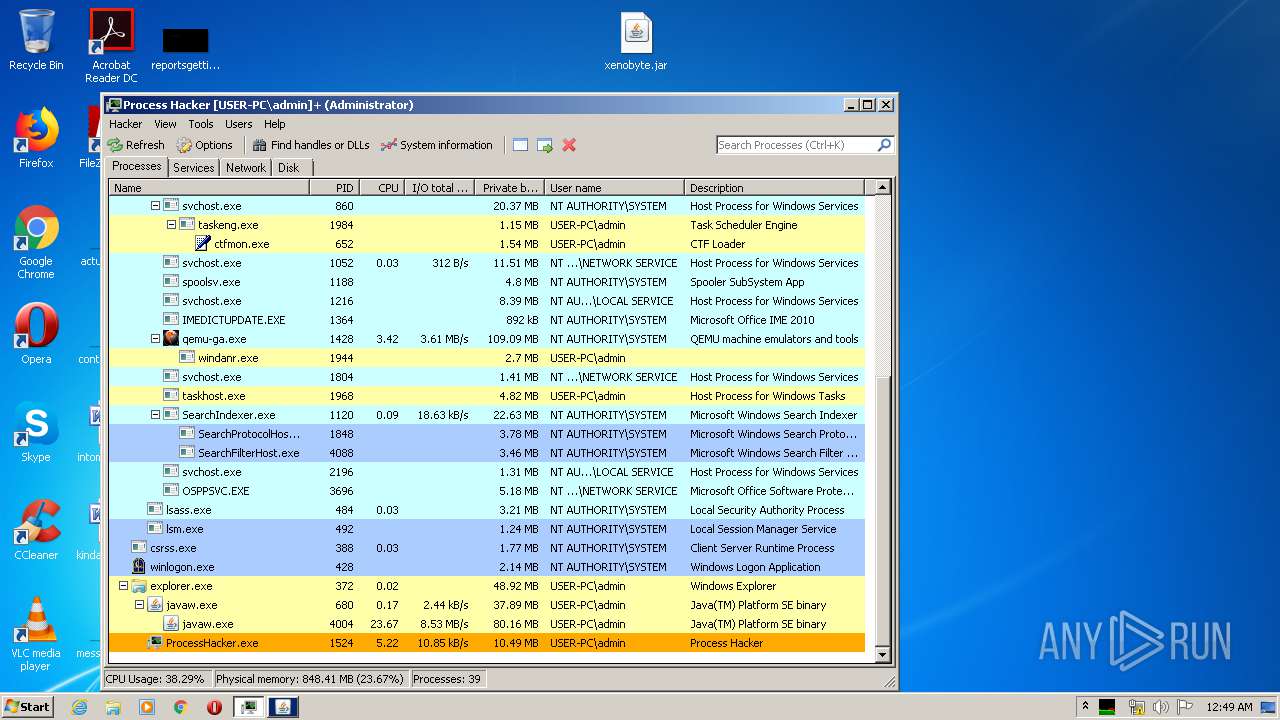The width and height of the screenshot is (1280, 720).
Task: Select the Processes tab
Action: click(137, 167)
